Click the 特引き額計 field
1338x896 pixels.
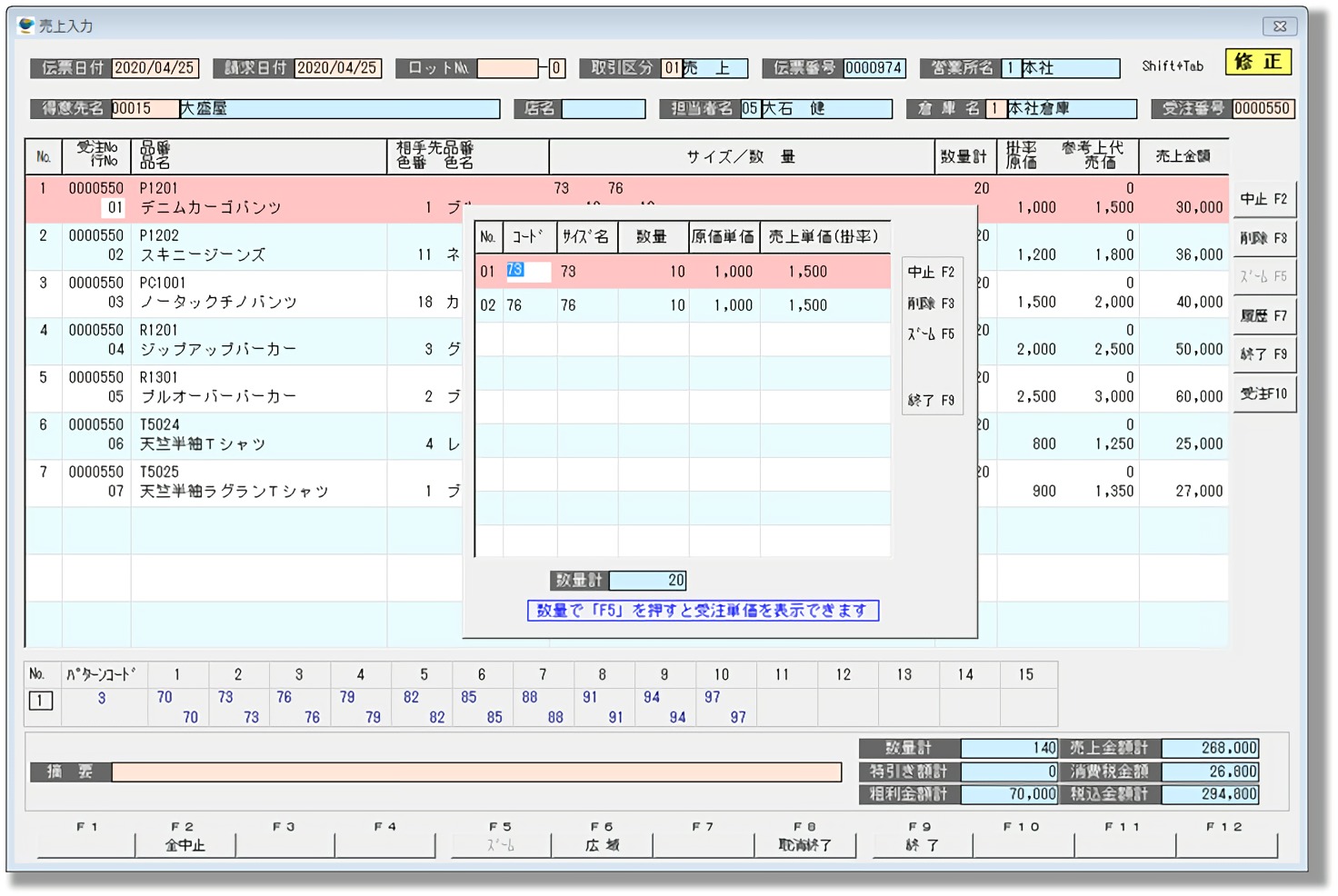coord(1009,772)
